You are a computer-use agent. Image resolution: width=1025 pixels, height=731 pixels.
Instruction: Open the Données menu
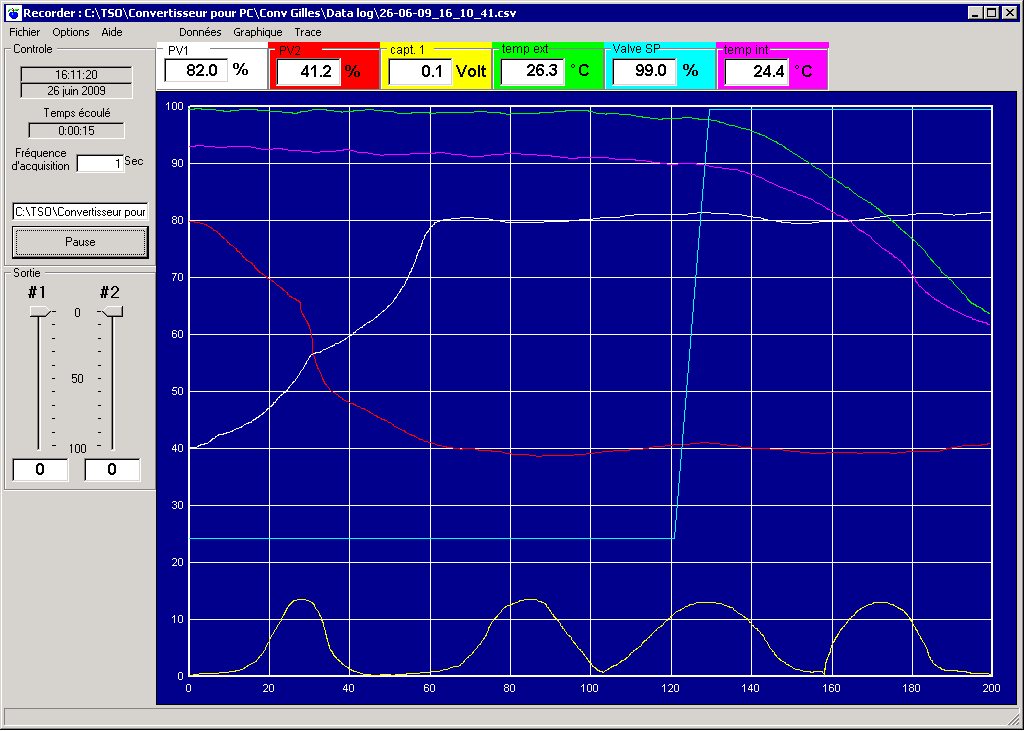[200, 32]
